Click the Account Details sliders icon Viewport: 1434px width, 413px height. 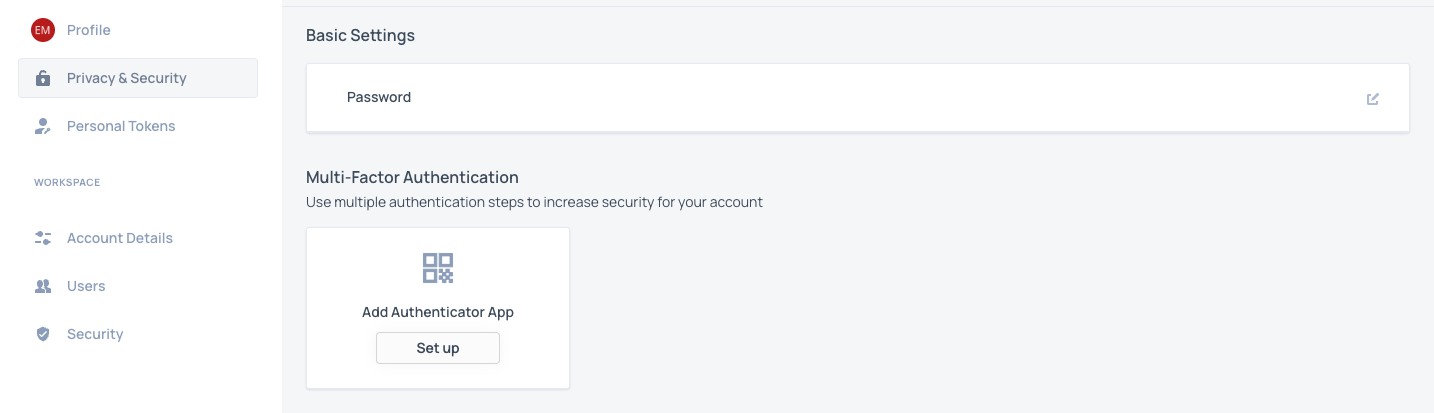click(42, 238)
